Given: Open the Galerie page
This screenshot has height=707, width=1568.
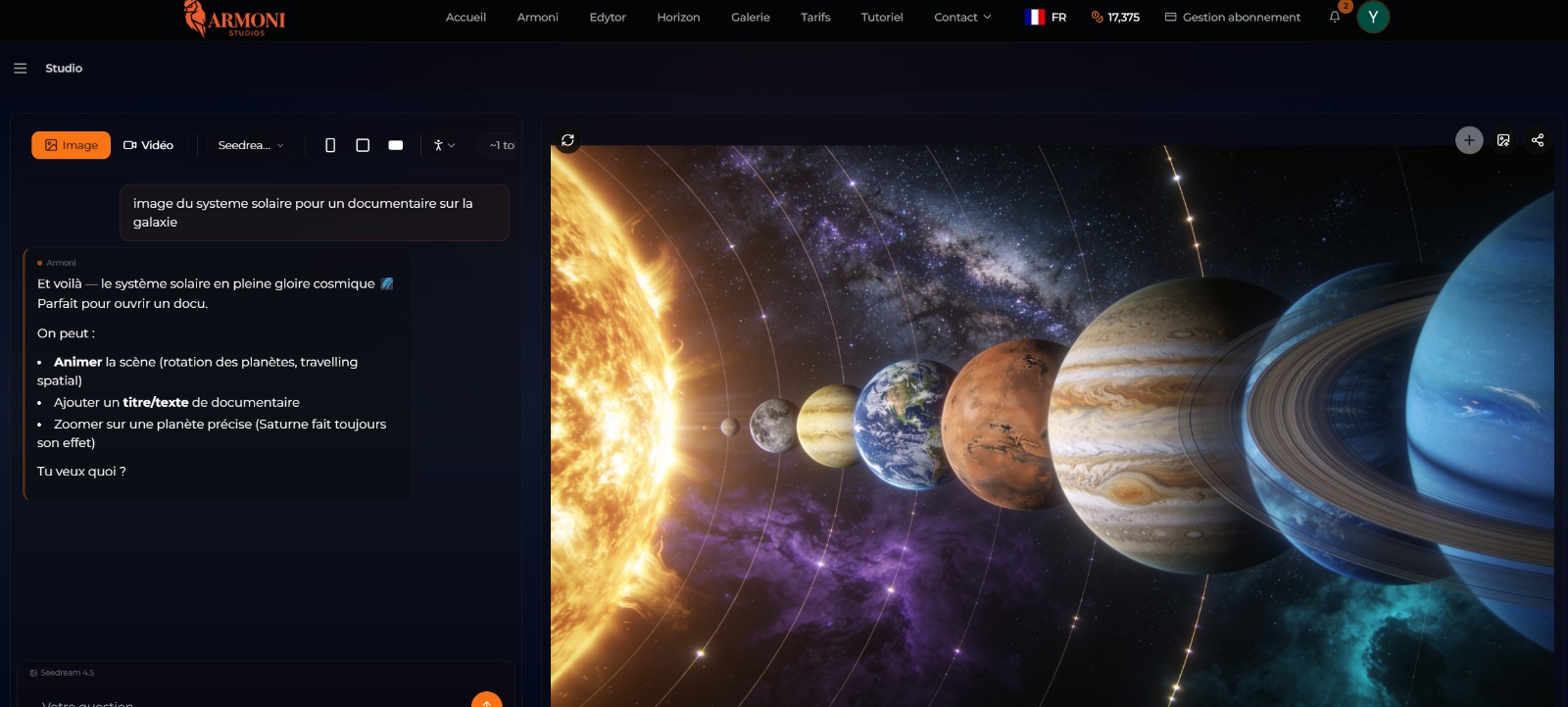Looking at the screenshot, I should tap(751, 17).
